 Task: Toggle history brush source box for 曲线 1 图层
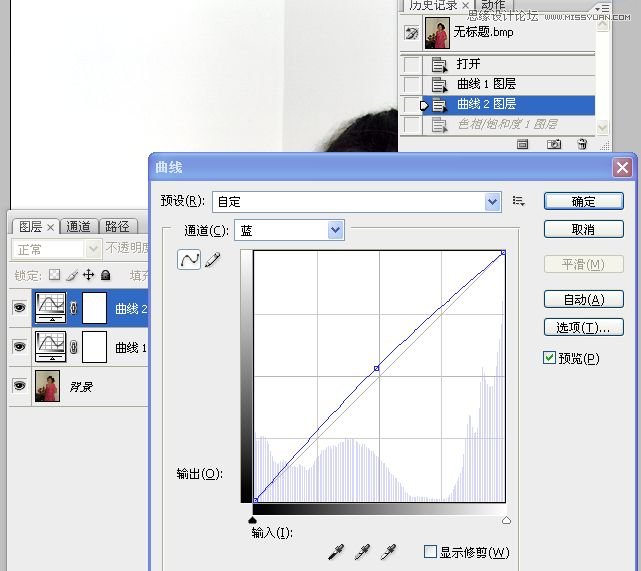[x=411, y=84]
